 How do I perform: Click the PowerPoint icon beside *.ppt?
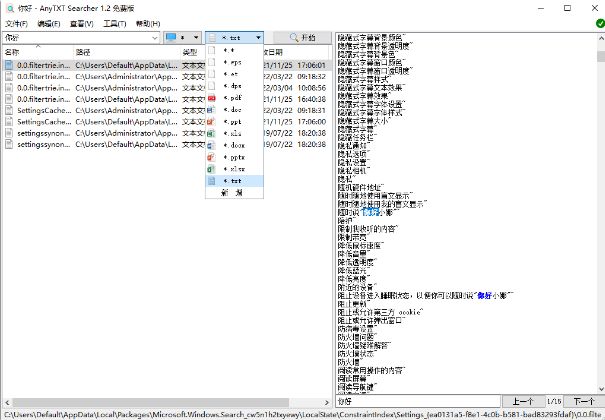(211, 122)
